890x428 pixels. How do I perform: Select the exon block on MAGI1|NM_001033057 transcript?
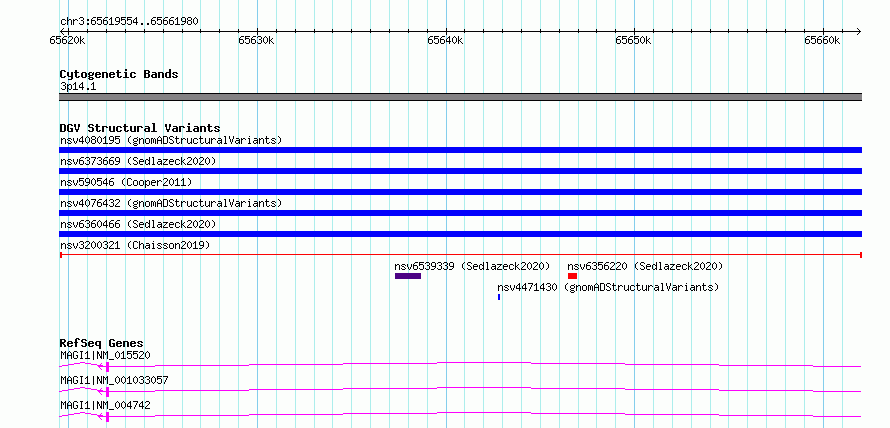tap(107, 392)
